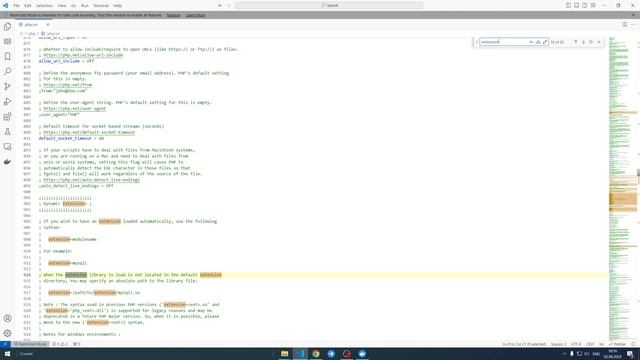This screenshot has height=360, width=640.
Task: Expand the Replace row in find widget
Action: [x=476, y=42]
